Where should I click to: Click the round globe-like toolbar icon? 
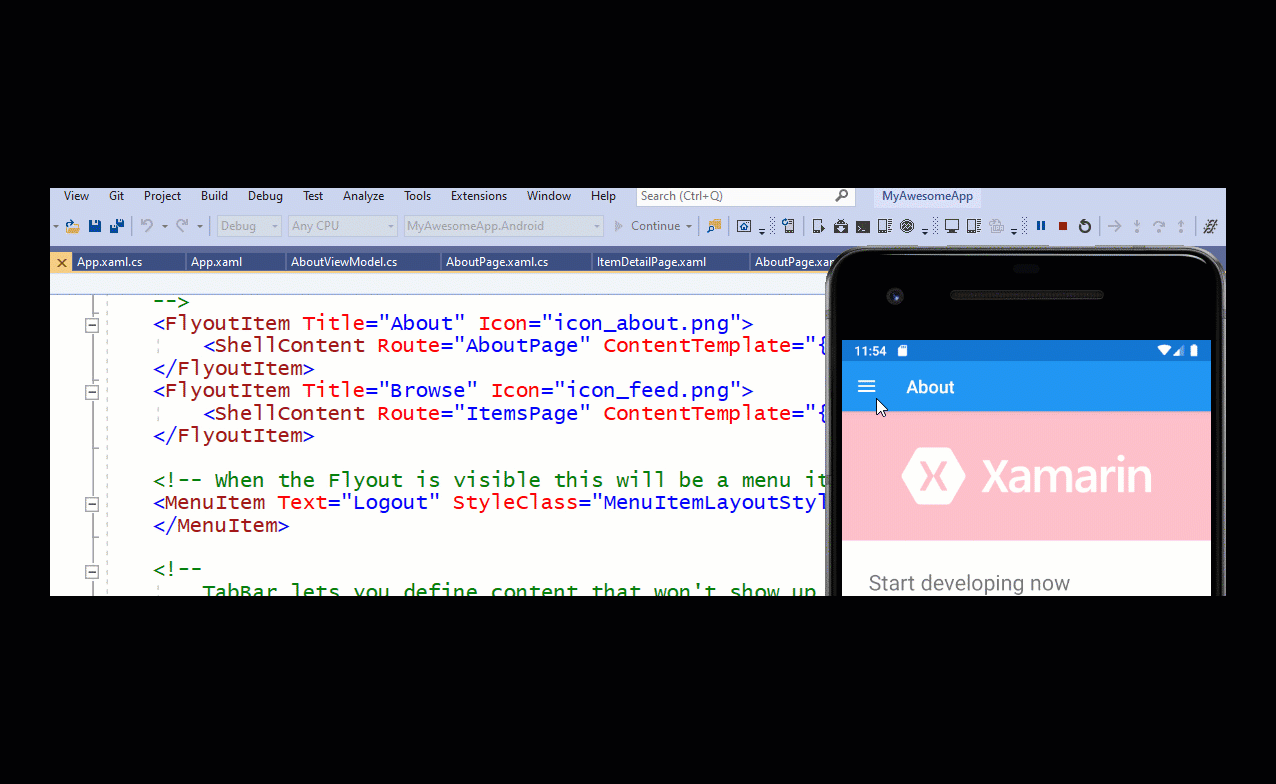(x=907, y=226)
